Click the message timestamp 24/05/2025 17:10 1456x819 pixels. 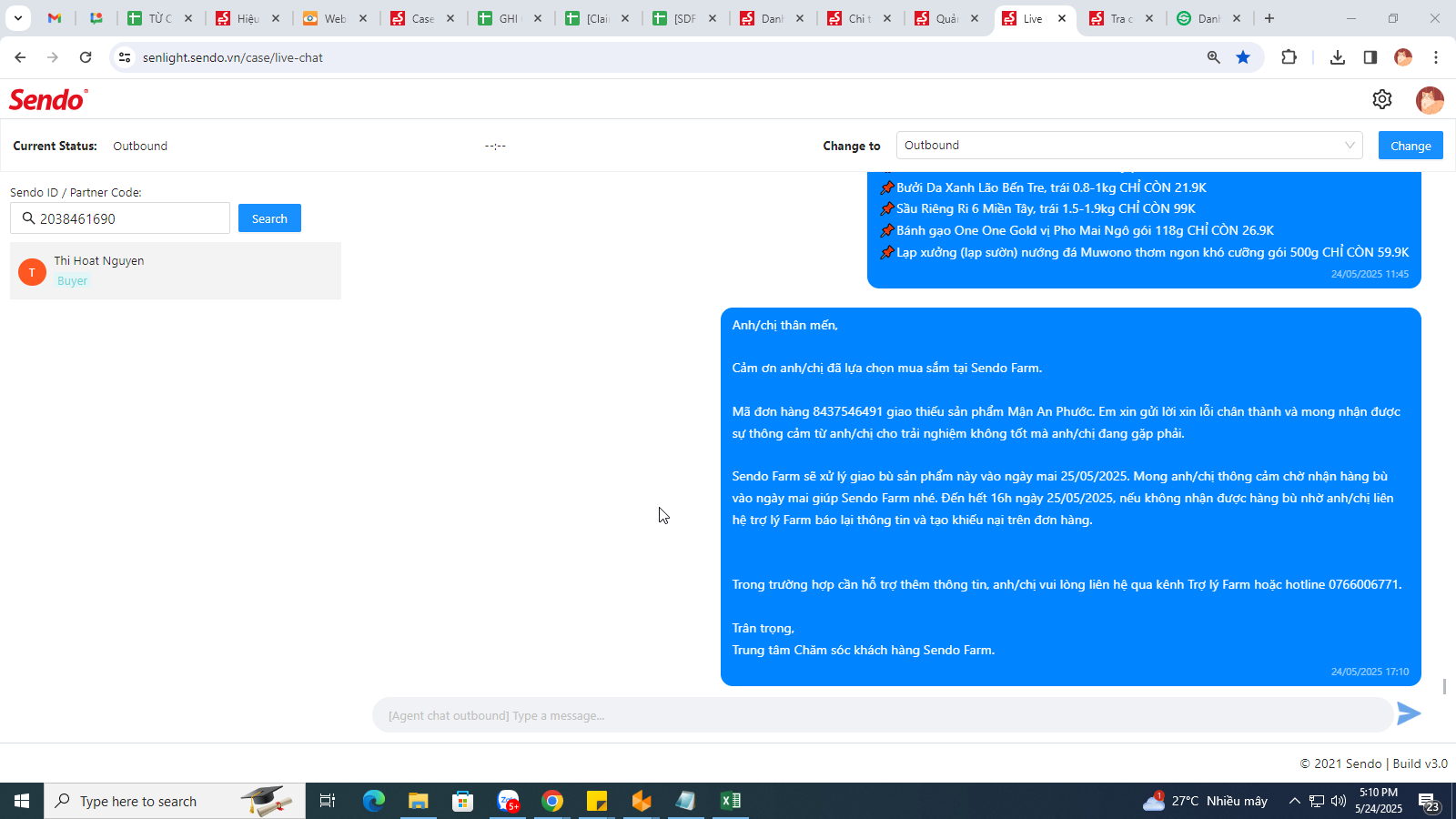click(1370, 672)
